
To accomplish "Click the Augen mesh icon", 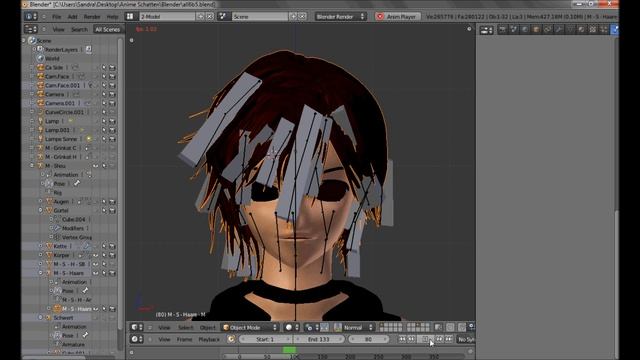I will coord(49,201).
